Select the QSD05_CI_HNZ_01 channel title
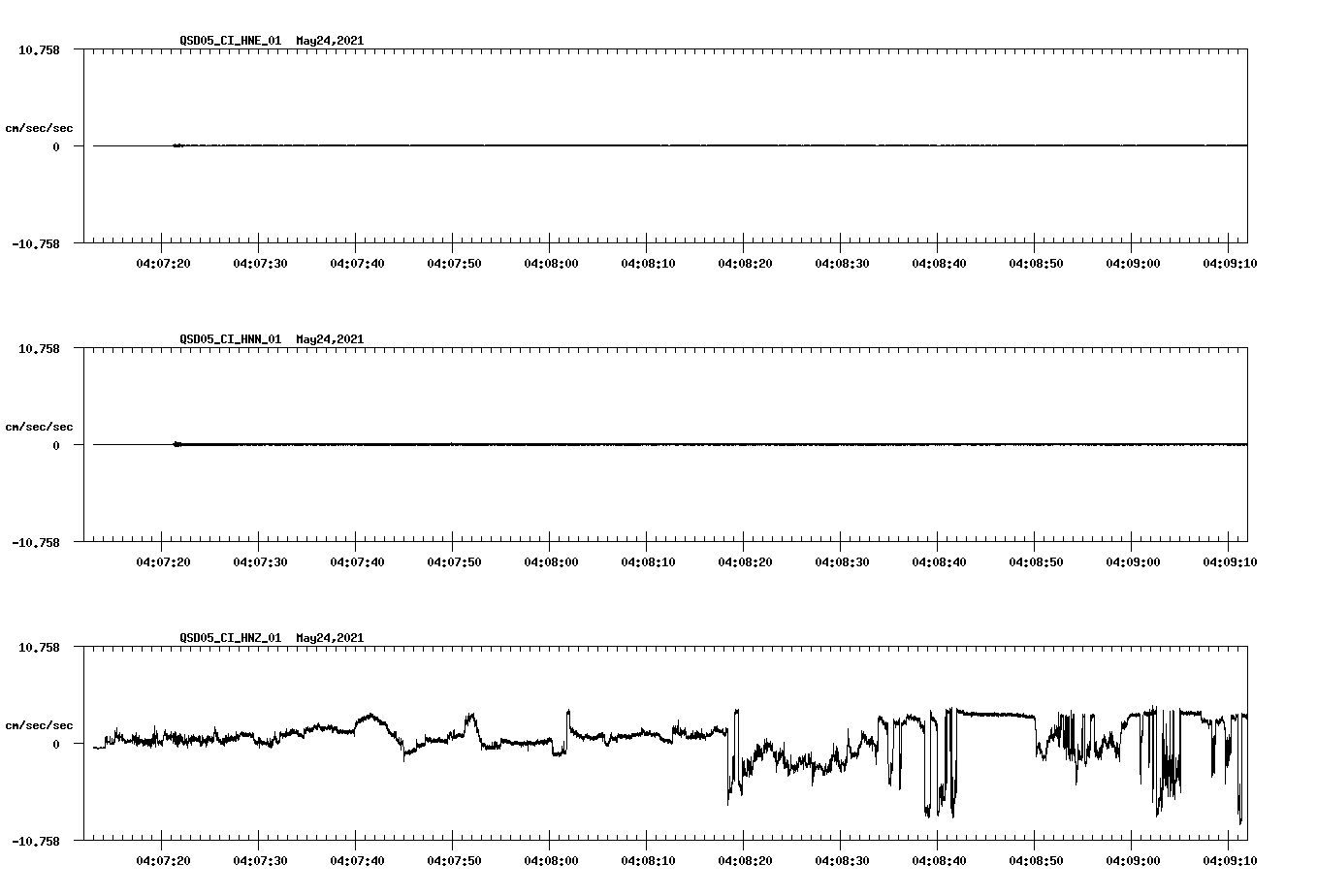Image resolution: width=1317 pixels, height=896 pixels. coord(230,638)
